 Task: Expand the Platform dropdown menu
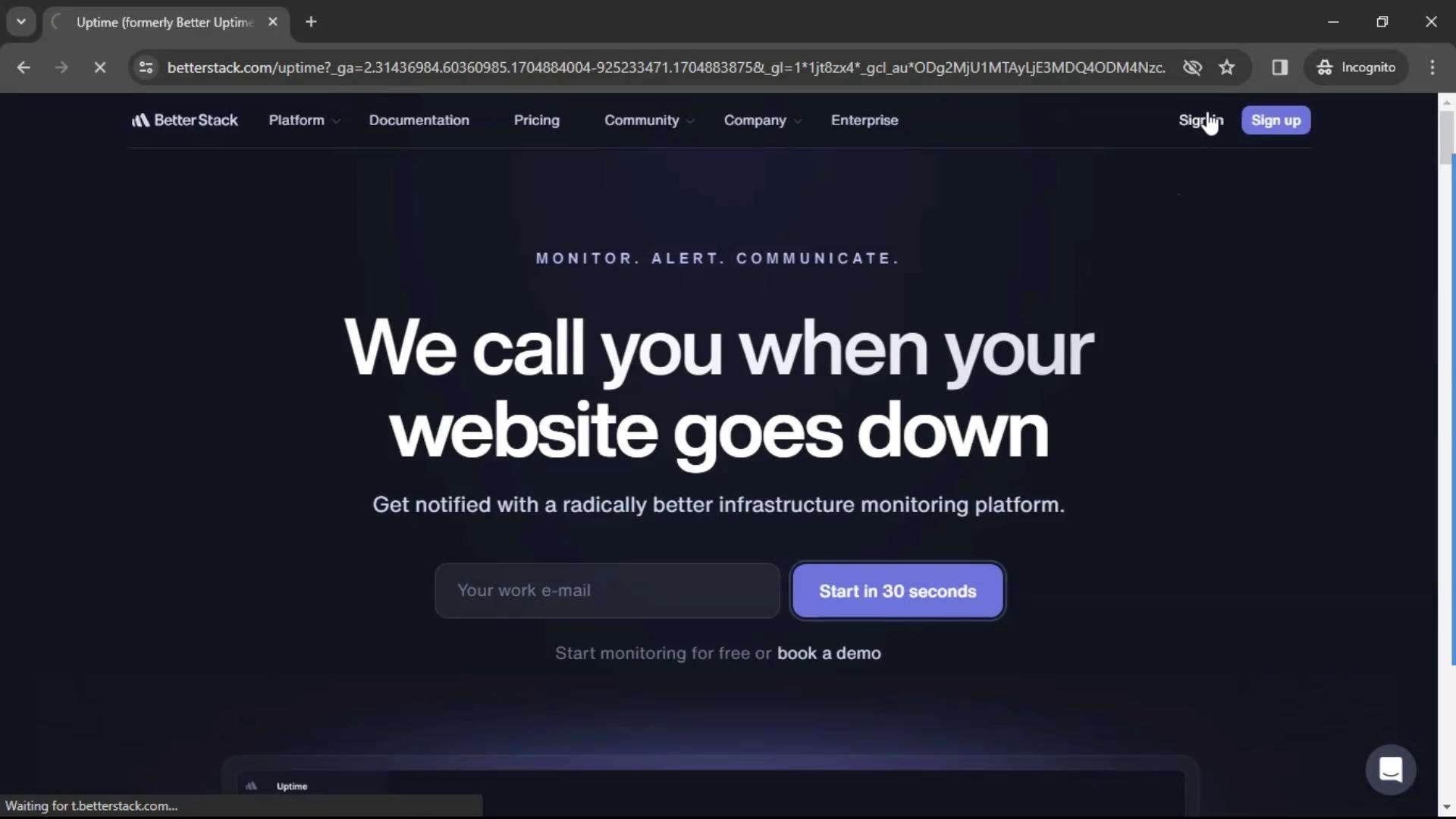[303, 120]
